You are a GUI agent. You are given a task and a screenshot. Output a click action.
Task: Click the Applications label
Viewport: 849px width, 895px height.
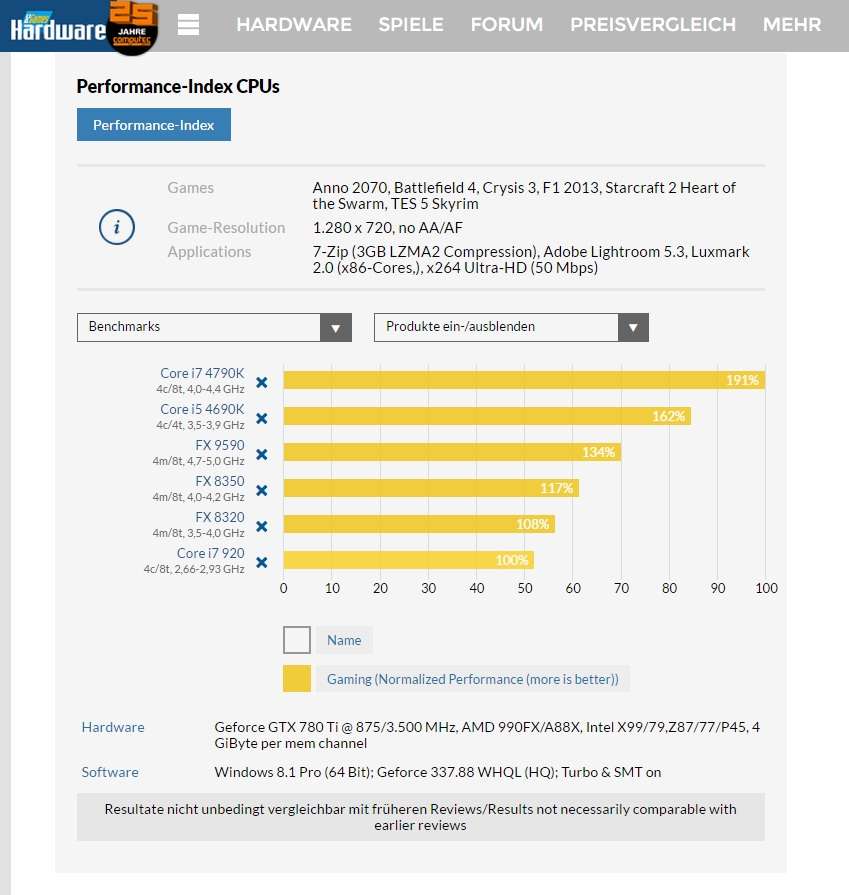pos(209,252)
